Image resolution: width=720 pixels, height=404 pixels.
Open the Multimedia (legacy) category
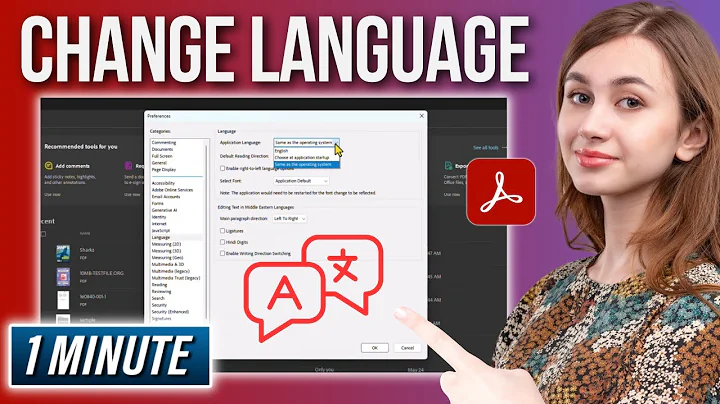click(170, 271)
